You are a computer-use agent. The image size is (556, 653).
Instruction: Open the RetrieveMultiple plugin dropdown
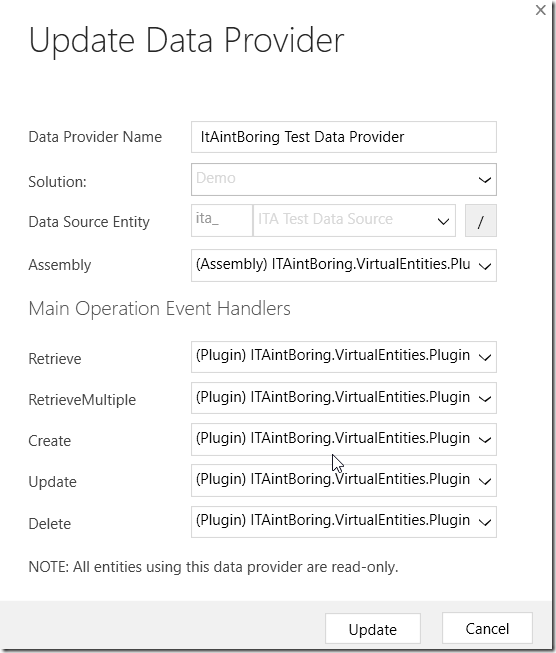[x=344, y=398]
